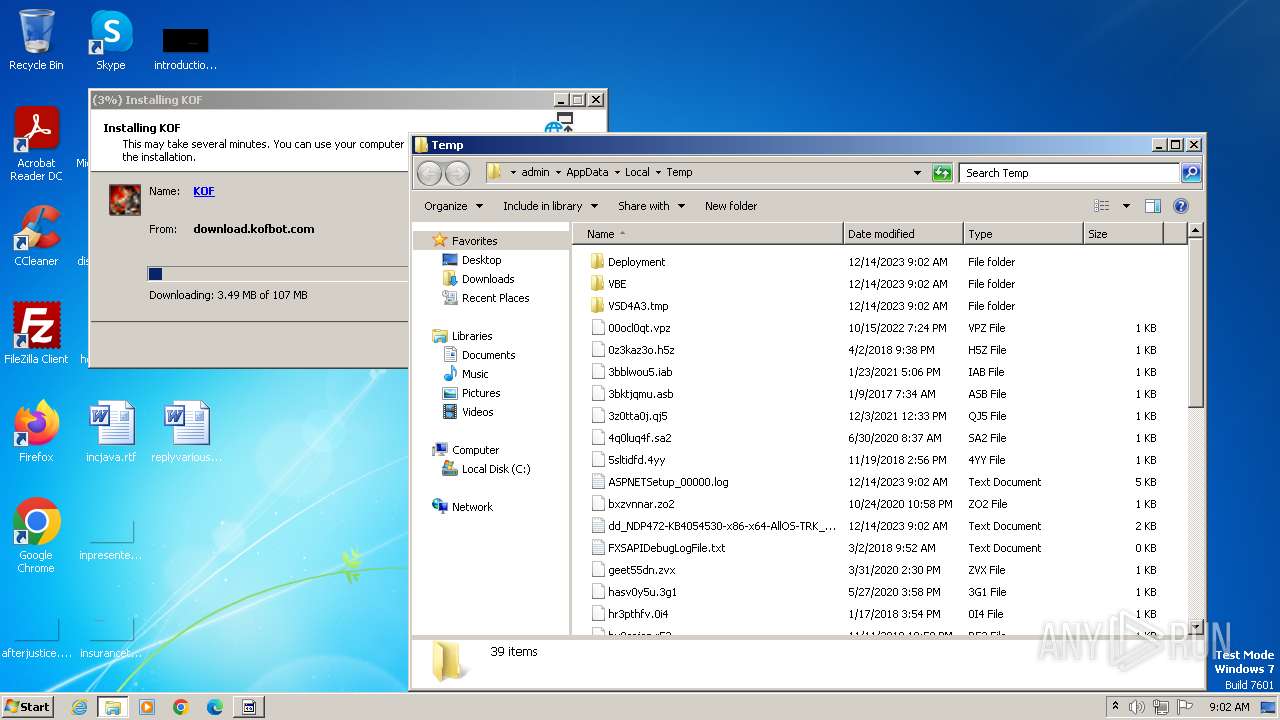The height and width of the screenshot is (720, 1280).
Task: Open the Share with dropdown
Action: (651, 206)
